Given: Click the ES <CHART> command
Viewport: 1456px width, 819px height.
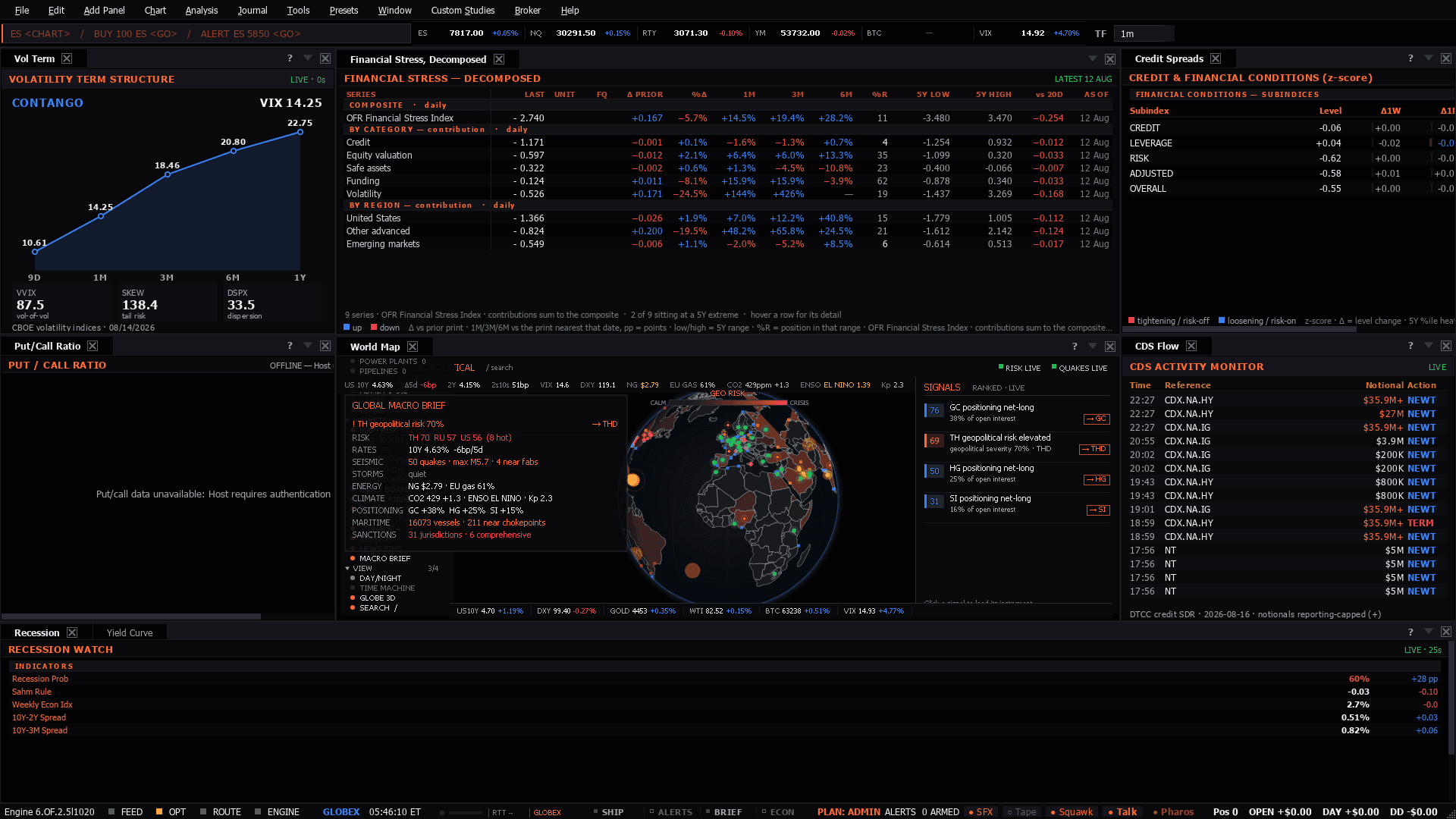Looking at the screenshot, I should (40, 33).
